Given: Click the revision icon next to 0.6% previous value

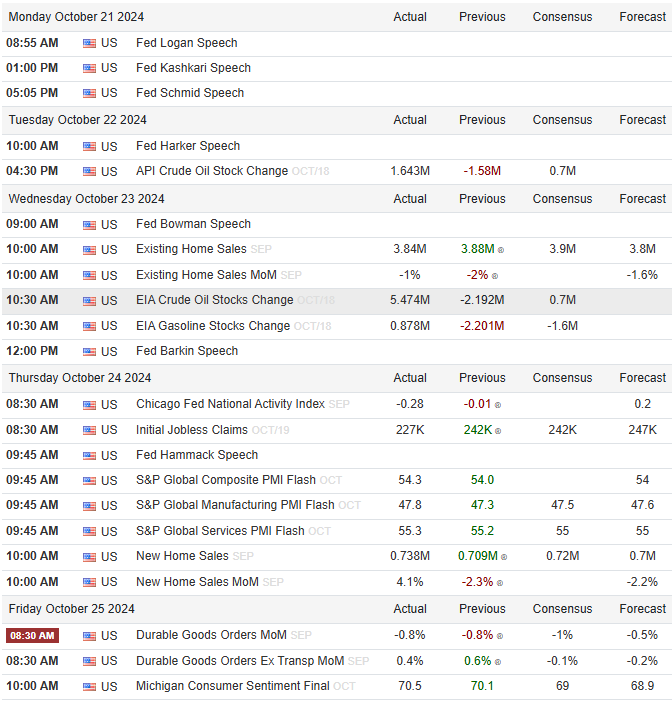Looking at the screenshot, I should pos(498,662).
